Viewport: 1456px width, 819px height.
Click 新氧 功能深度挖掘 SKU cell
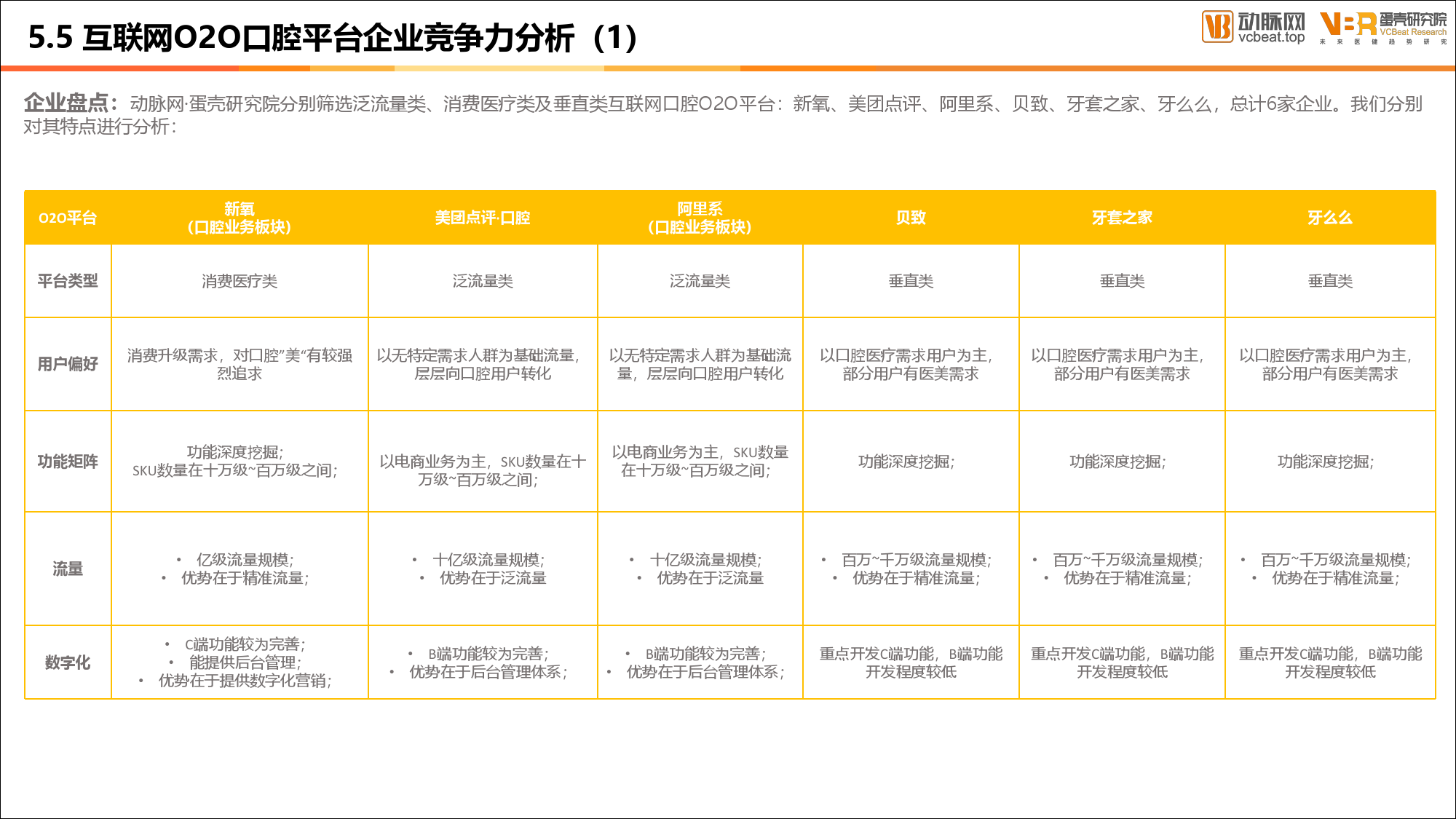[x=240, y=462]
